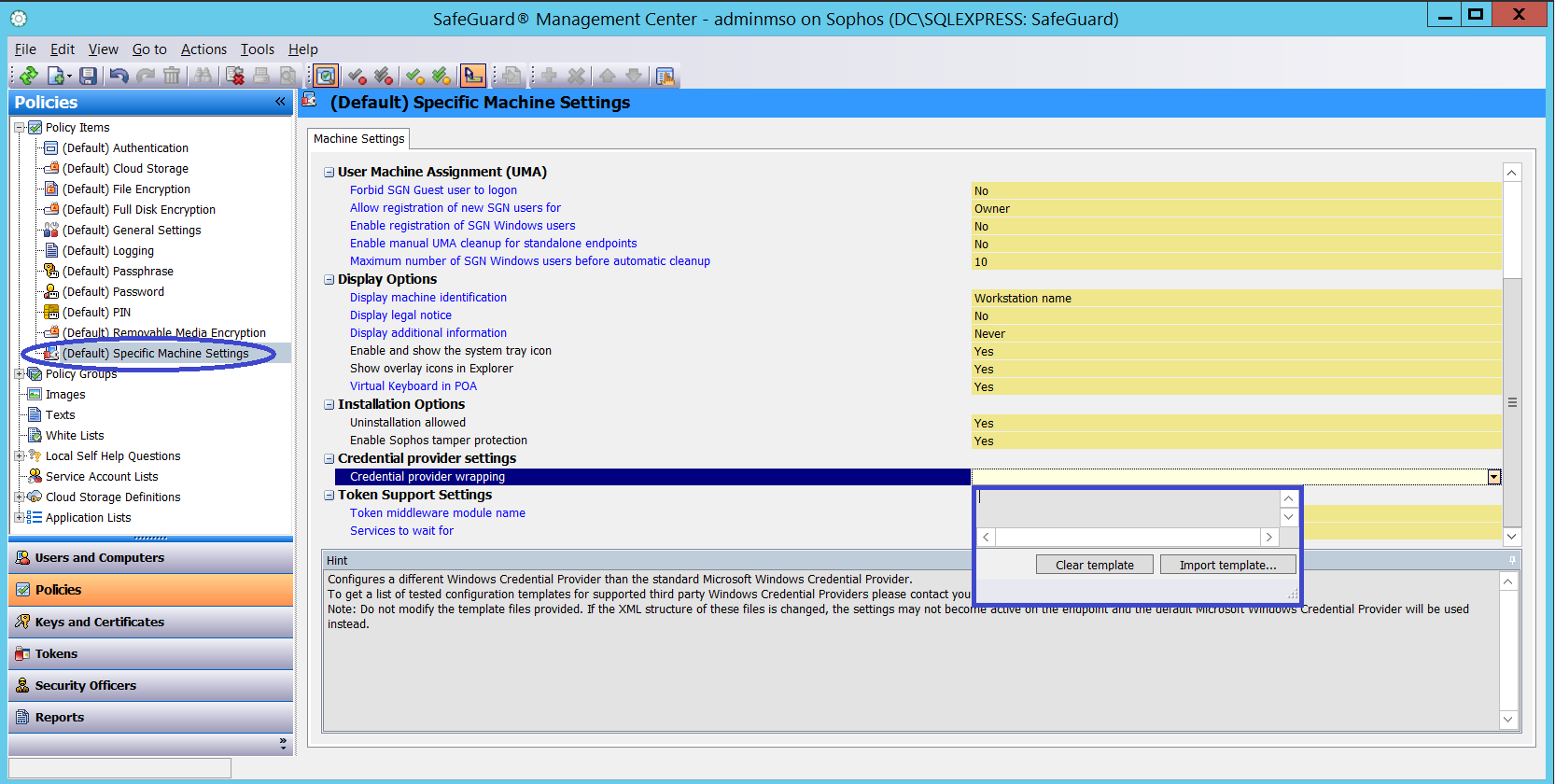1555x784 pixels.
Task: Collapse the User Machine Assignment (UMA) section
Action: click(x=329, y=173)
